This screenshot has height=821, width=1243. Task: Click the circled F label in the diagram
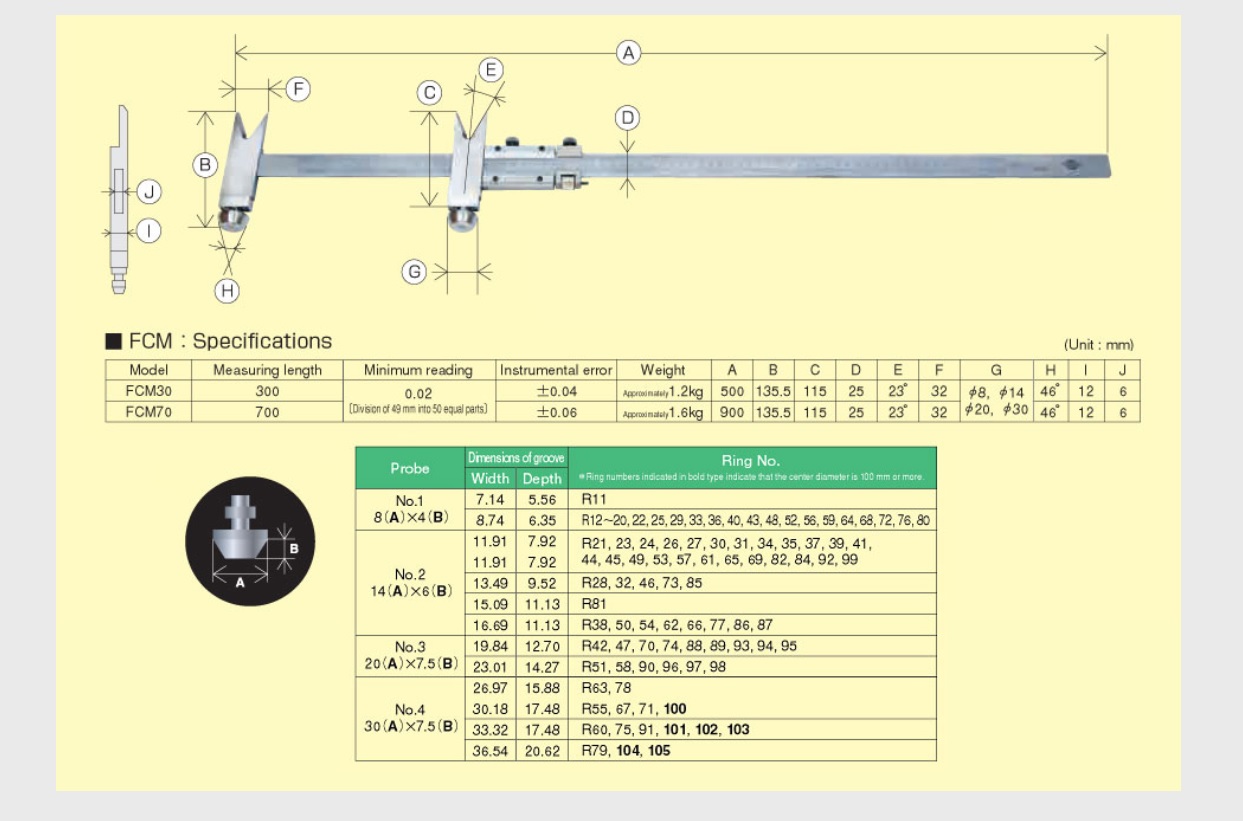pos(298,89)
